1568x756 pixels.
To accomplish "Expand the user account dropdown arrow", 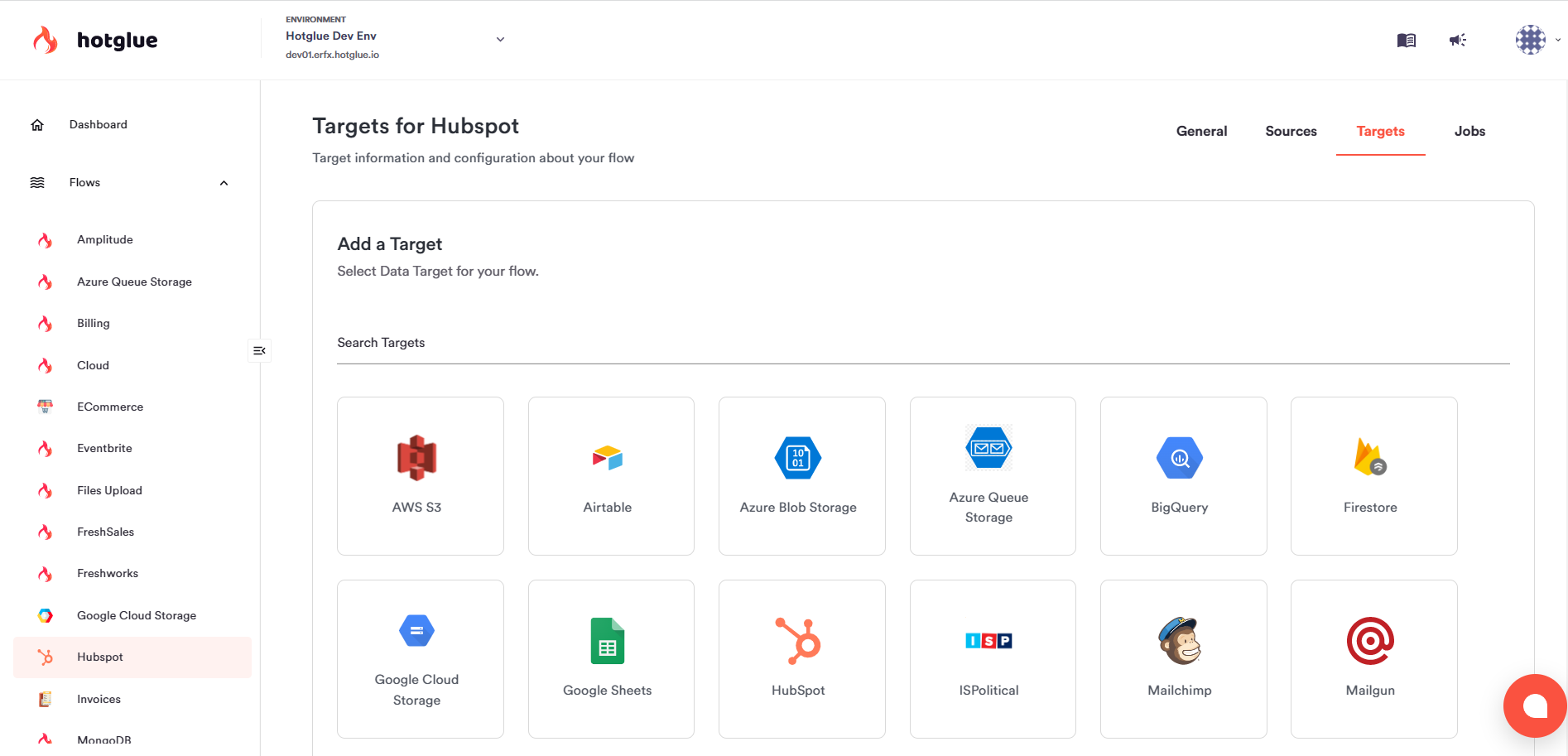I will click(x=1557, y=40).
